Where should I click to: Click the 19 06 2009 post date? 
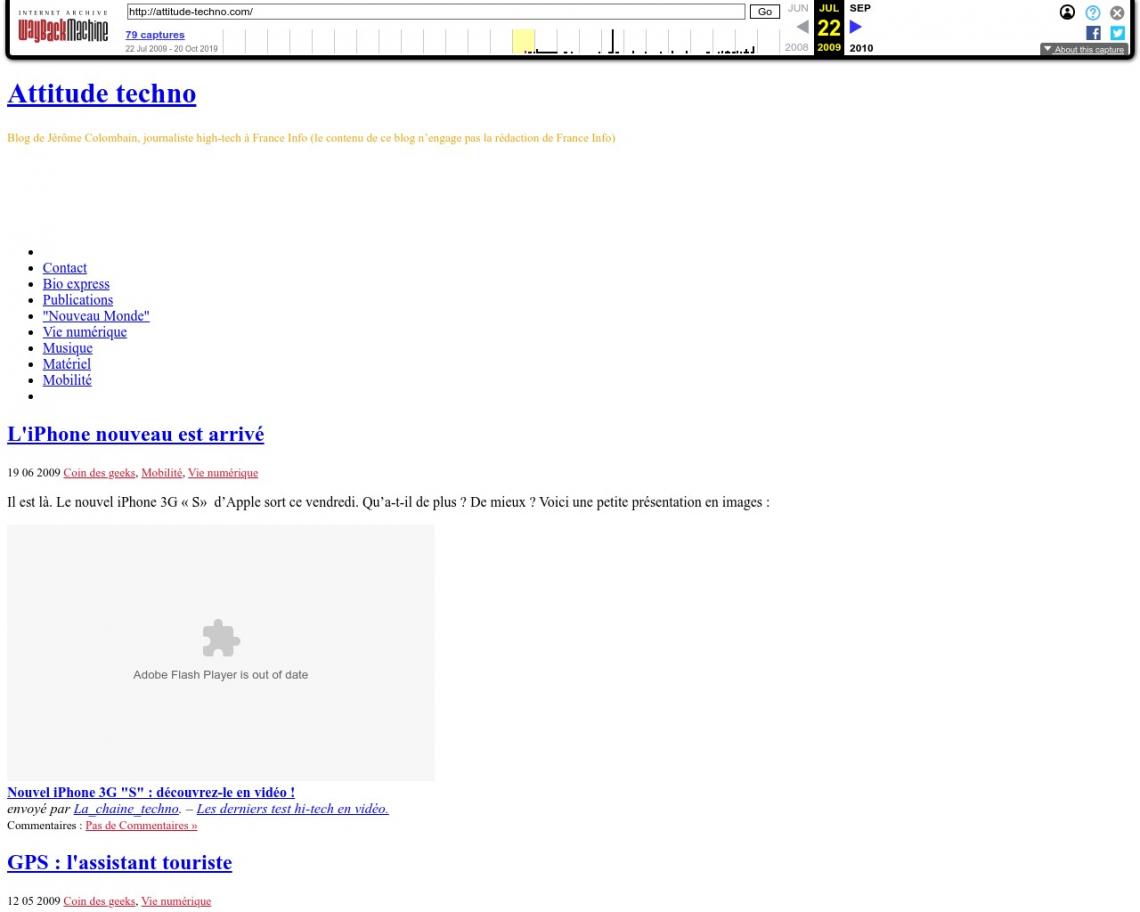coord(34,473)
